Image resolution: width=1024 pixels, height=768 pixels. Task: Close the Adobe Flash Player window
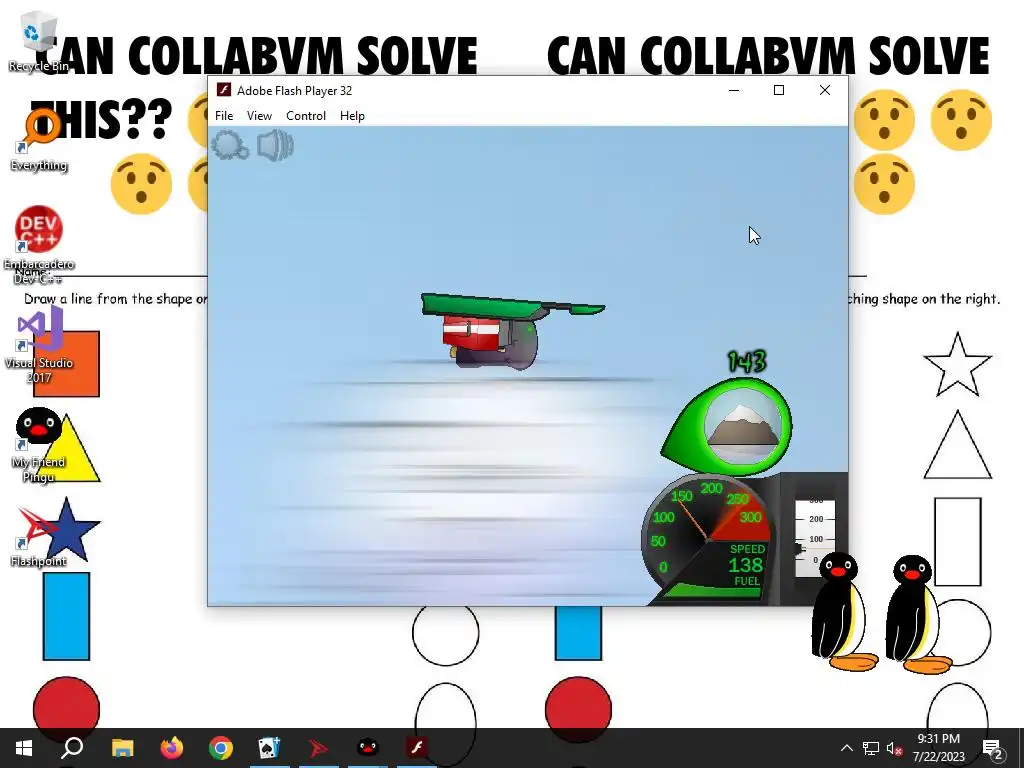(825, 90)
